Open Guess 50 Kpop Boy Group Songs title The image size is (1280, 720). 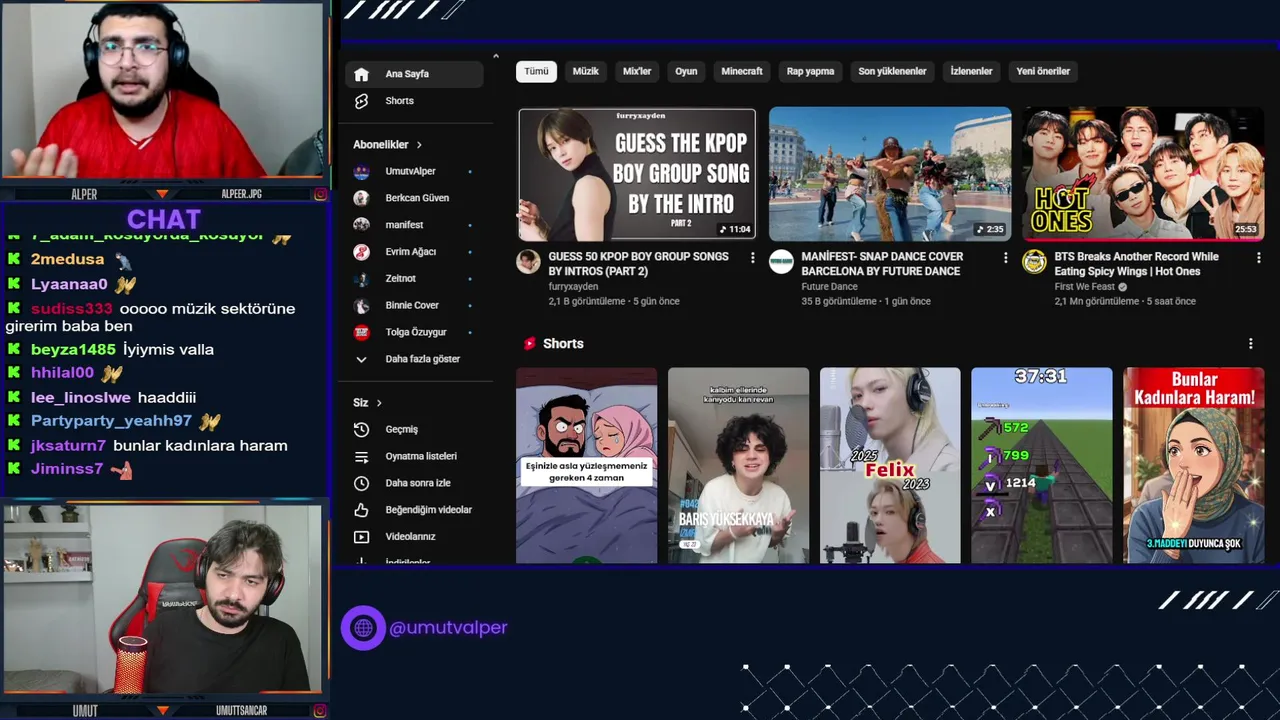point(639,264)
